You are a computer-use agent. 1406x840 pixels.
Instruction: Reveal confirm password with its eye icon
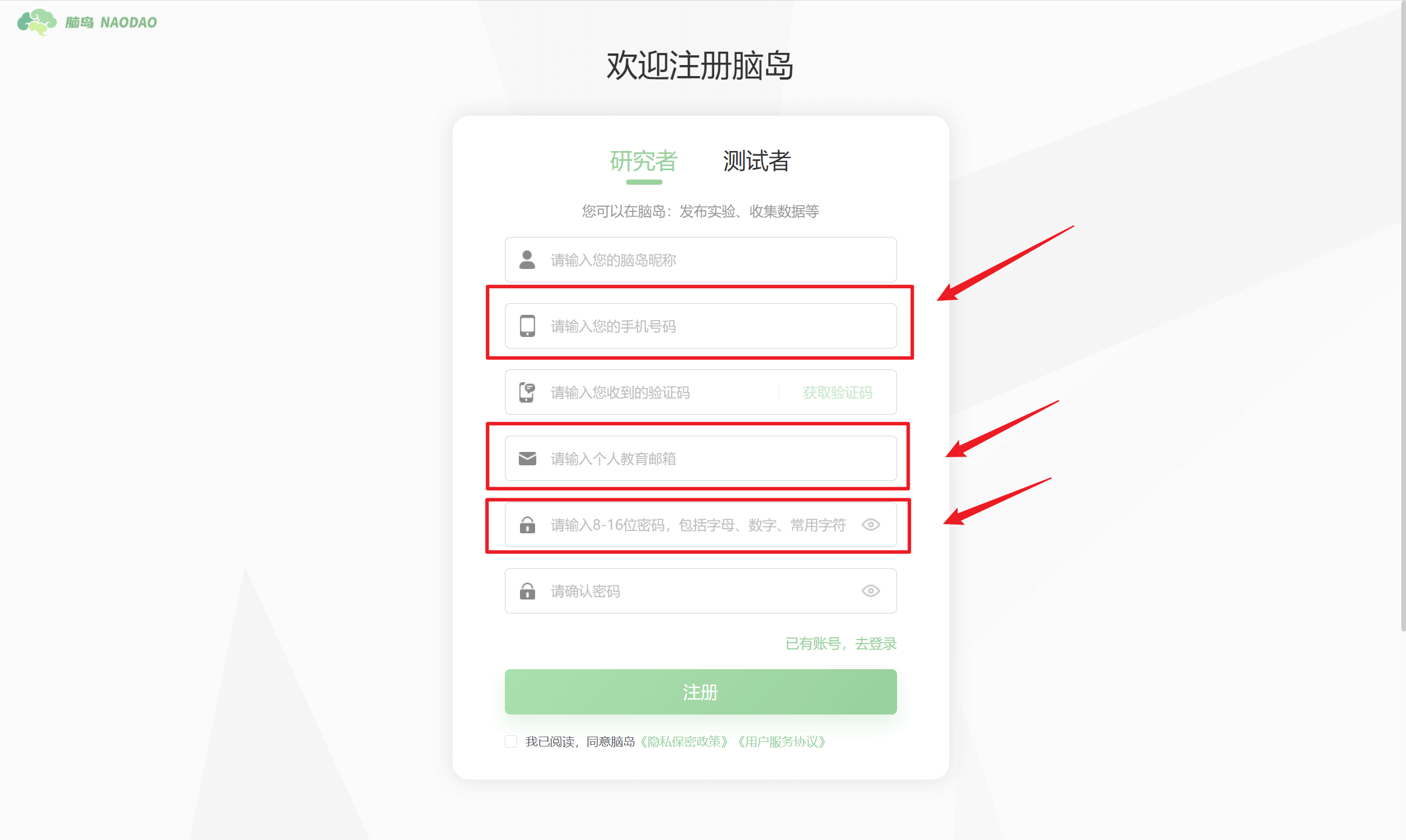(870, 591)
